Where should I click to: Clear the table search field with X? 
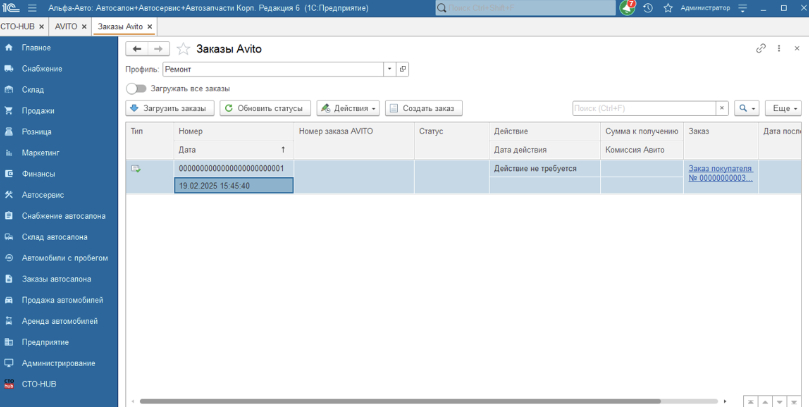tap(722, 108)
